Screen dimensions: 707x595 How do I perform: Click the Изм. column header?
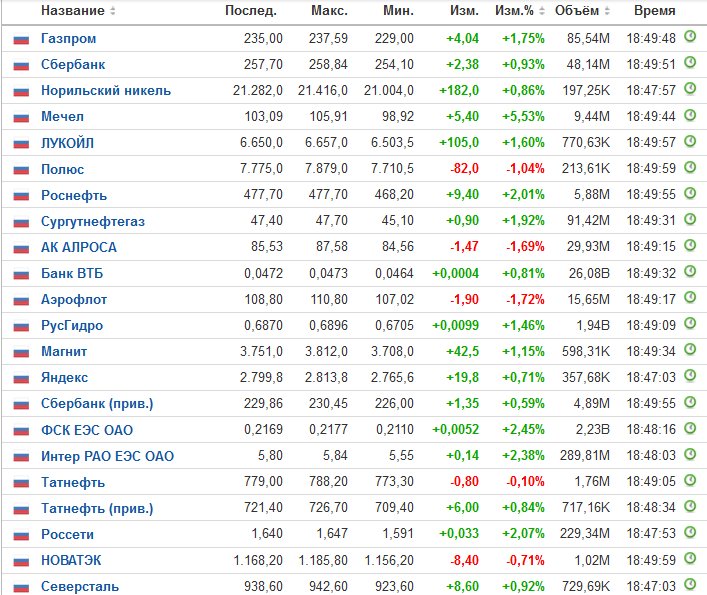pos(464,10)
